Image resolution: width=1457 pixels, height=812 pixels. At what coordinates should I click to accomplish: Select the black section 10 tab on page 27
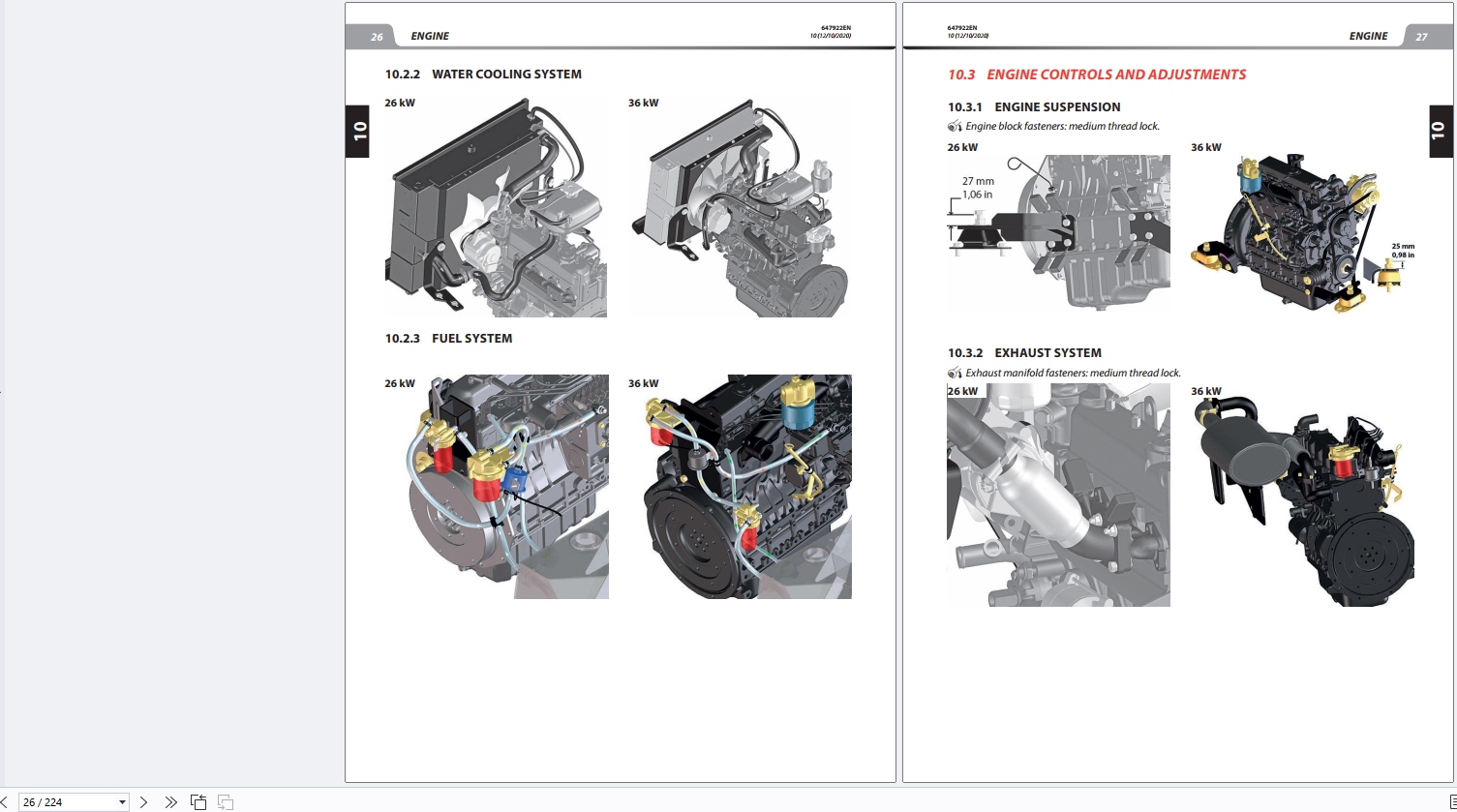(1440, 131)
